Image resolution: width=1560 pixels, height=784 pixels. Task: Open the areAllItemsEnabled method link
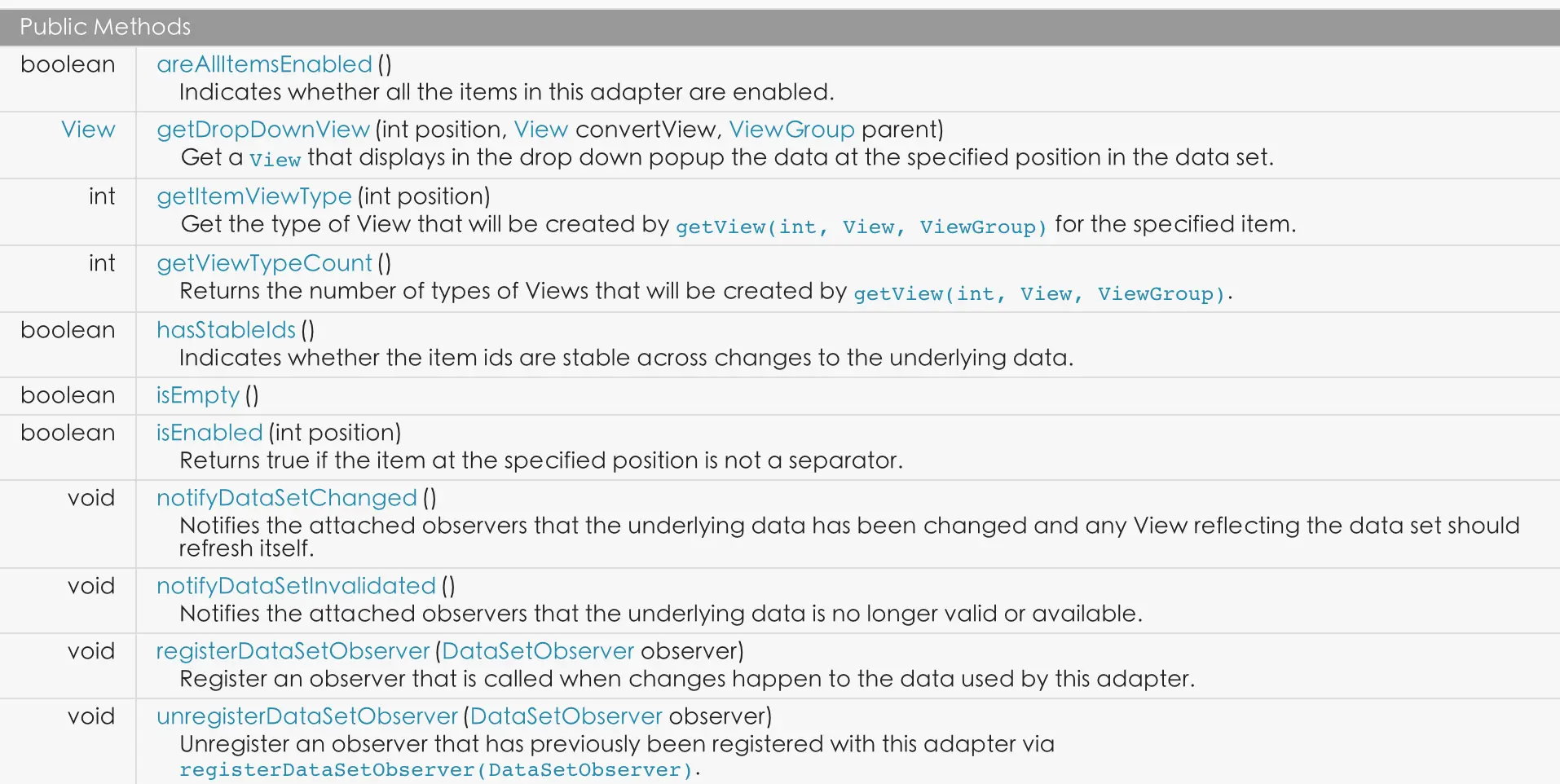pyautogui.click(x=264, y=64)
